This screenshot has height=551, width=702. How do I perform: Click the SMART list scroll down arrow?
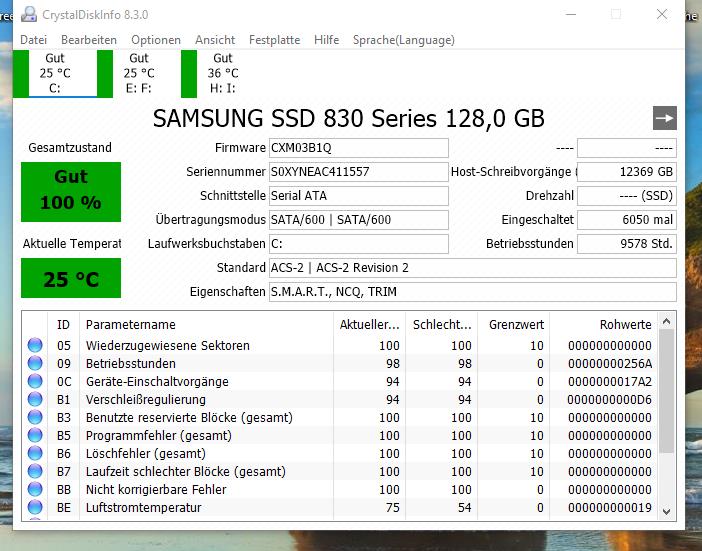tap(666, 511)
